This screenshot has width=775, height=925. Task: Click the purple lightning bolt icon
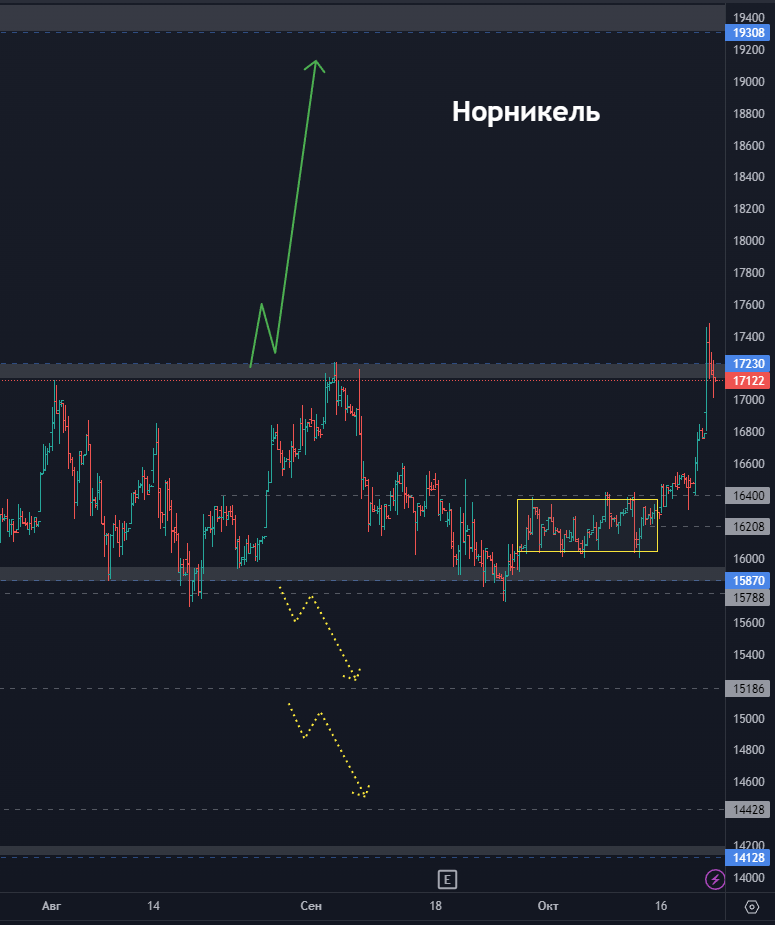pyautogui.click(x=715, y=880)
